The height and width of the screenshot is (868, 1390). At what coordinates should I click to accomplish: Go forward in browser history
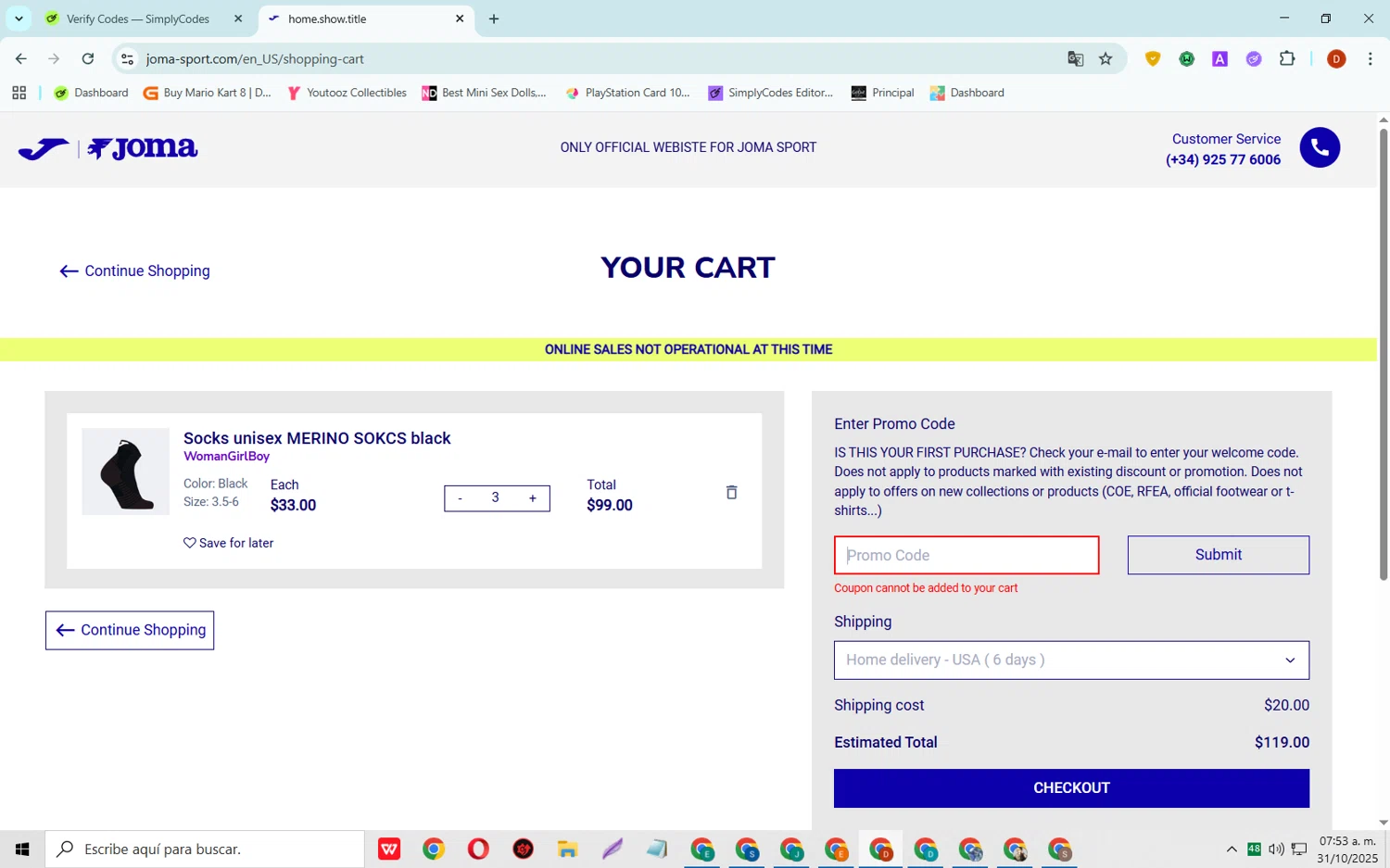click(54, 58)
